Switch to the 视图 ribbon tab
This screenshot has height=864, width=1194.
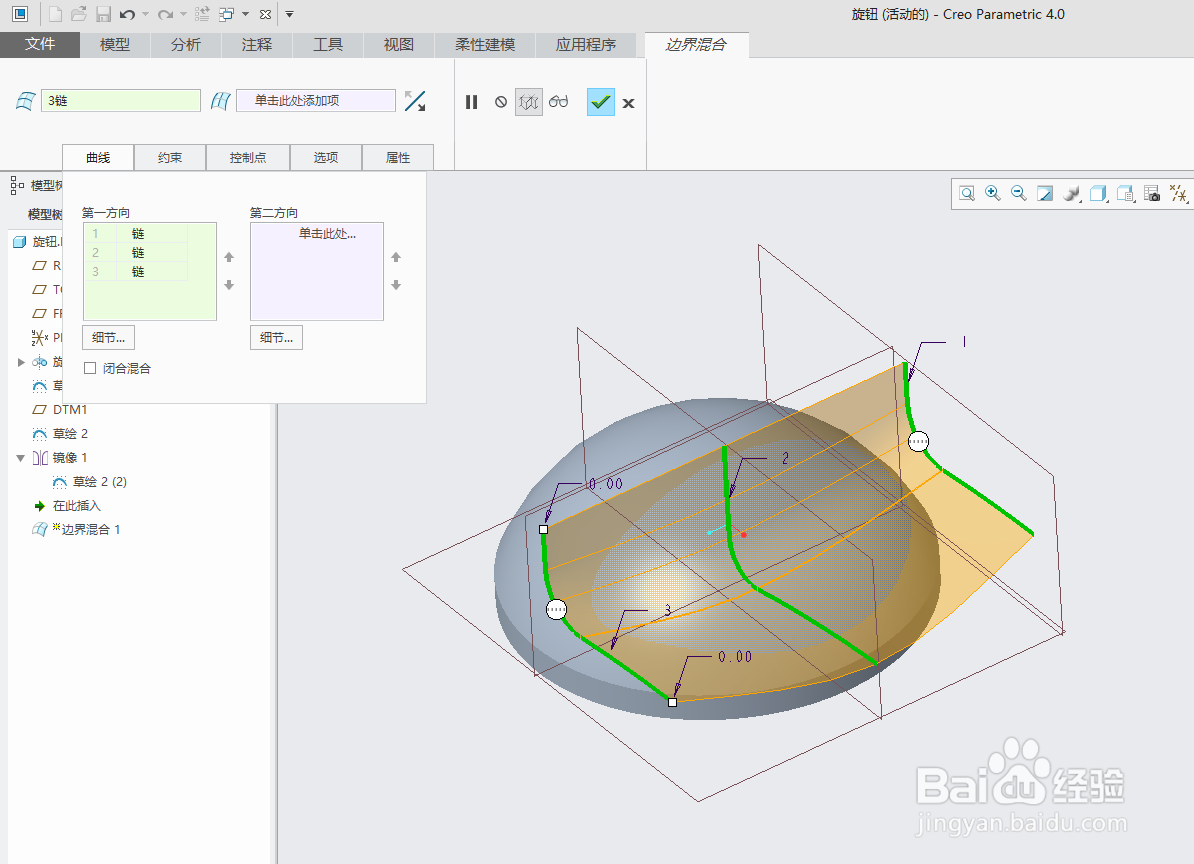(399, 44)
